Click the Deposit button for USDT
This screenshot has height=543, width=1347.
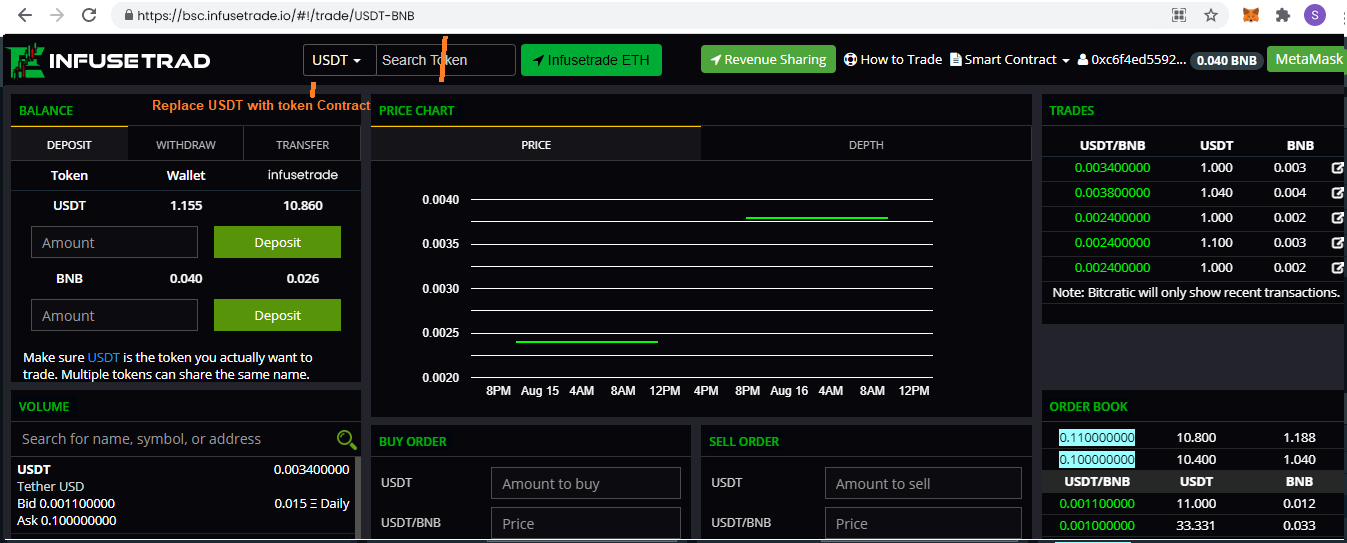click(277, 242)
